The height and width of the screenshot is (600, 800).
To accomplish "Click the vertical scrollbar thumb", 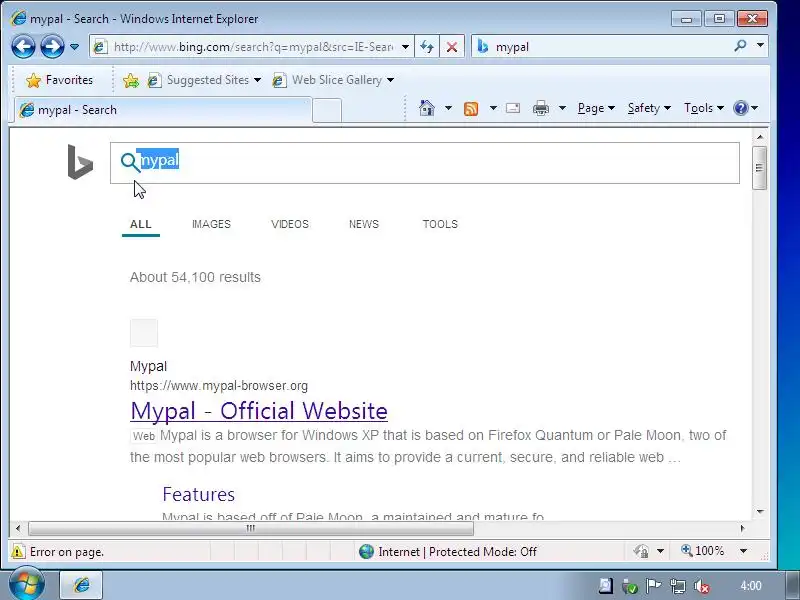I will (760, 168).
